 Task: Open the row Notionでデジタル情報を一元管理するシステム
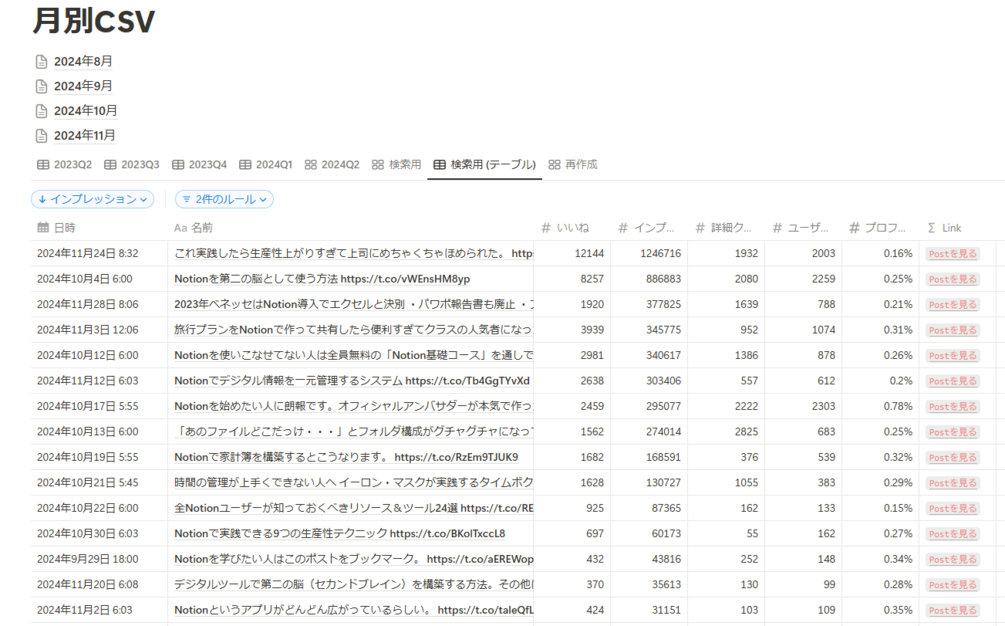coord(352,381)
